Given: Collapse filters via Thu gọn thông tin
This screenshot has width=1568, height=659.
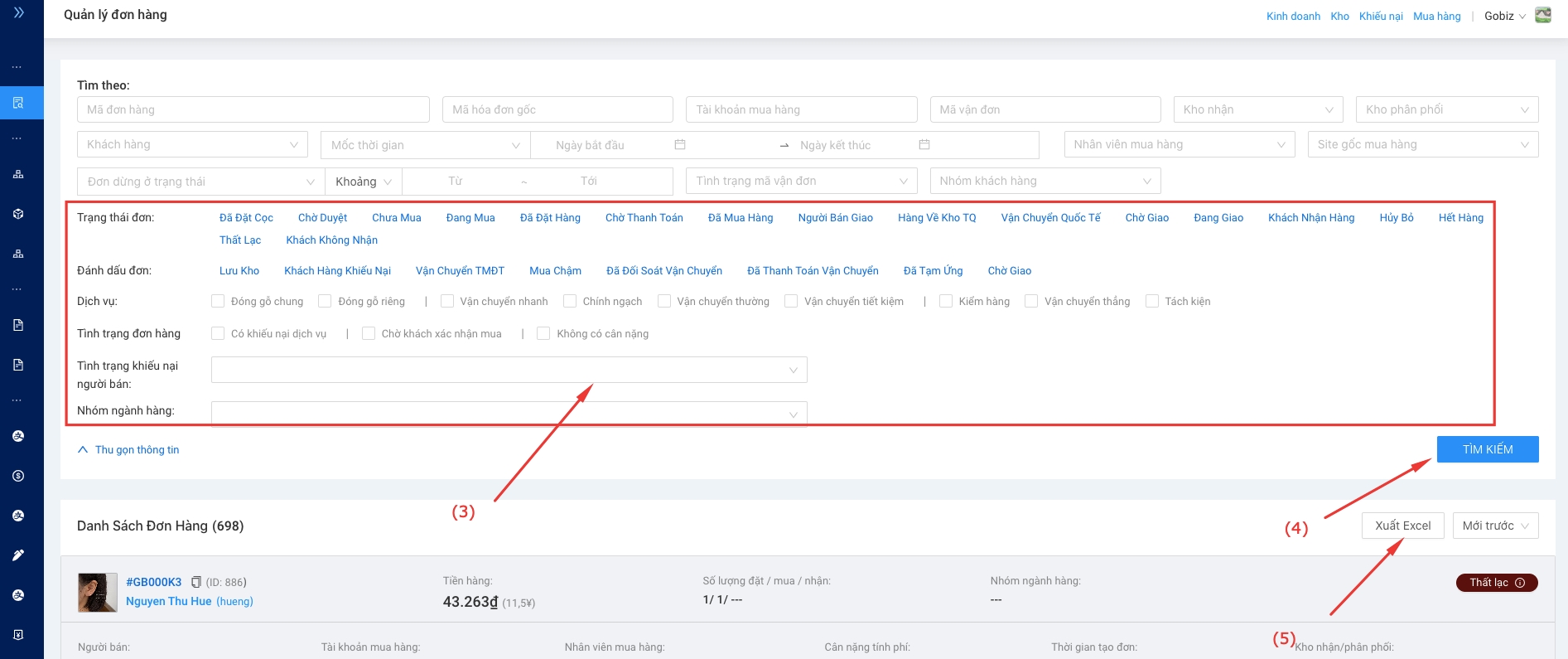Looking at the screenshot, I should pos(129,449).
